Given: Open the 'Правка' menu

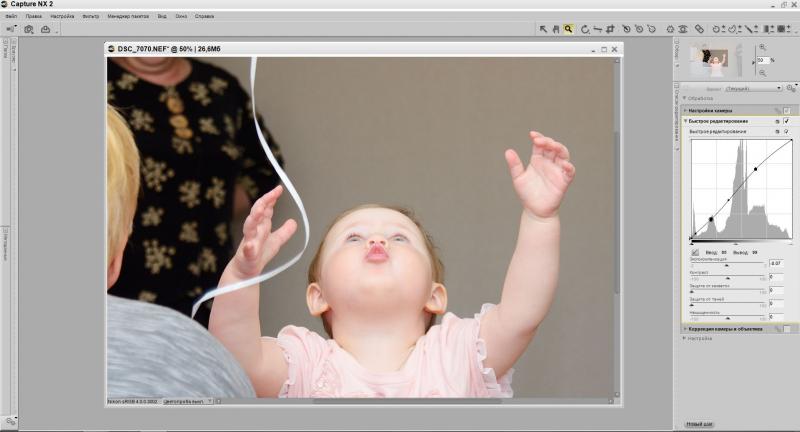Looking at the screenshot, I should coord(34,16).
